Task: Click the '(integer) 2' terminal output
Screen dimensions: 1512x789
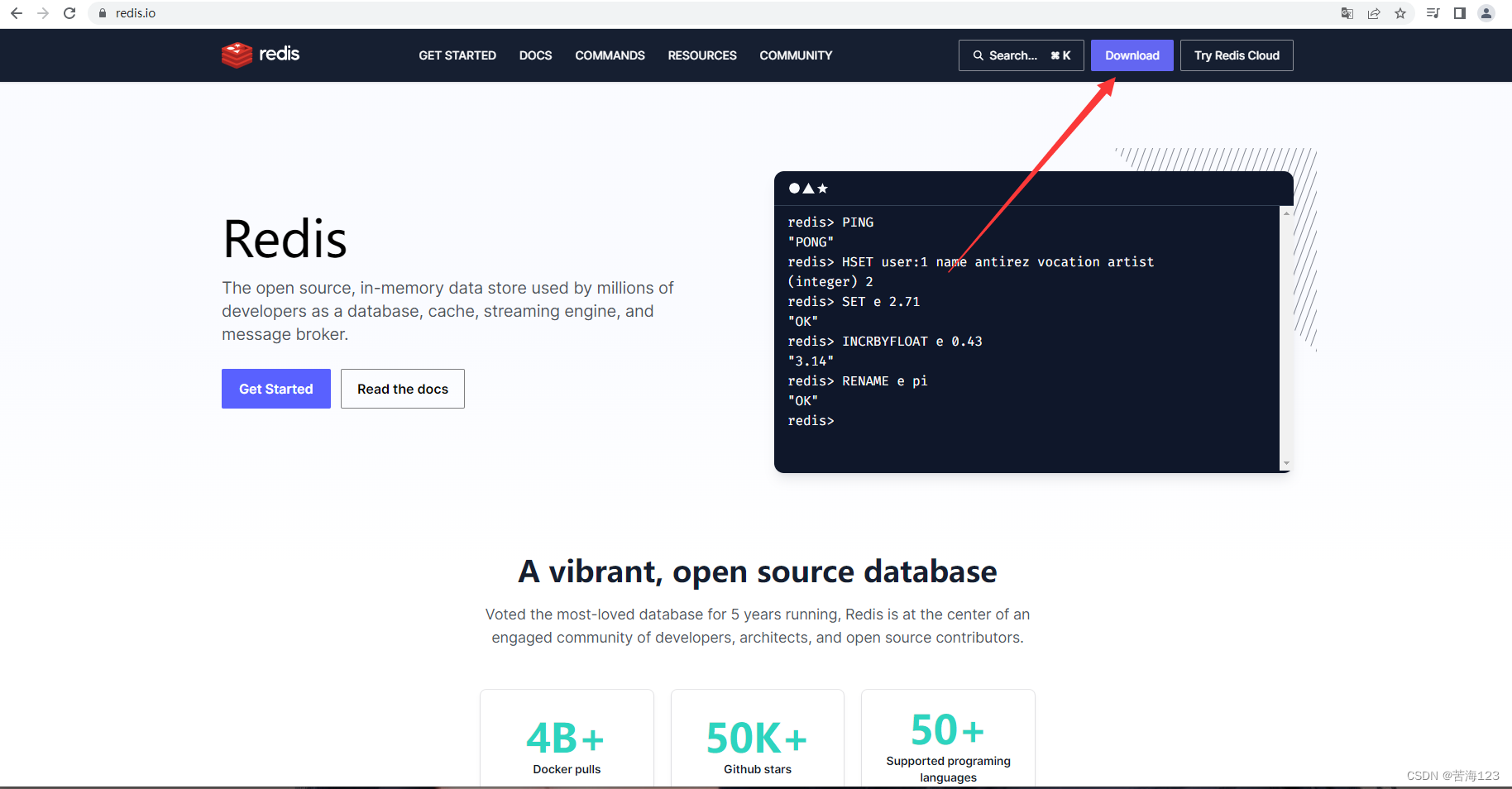Action: coord(830,282)
